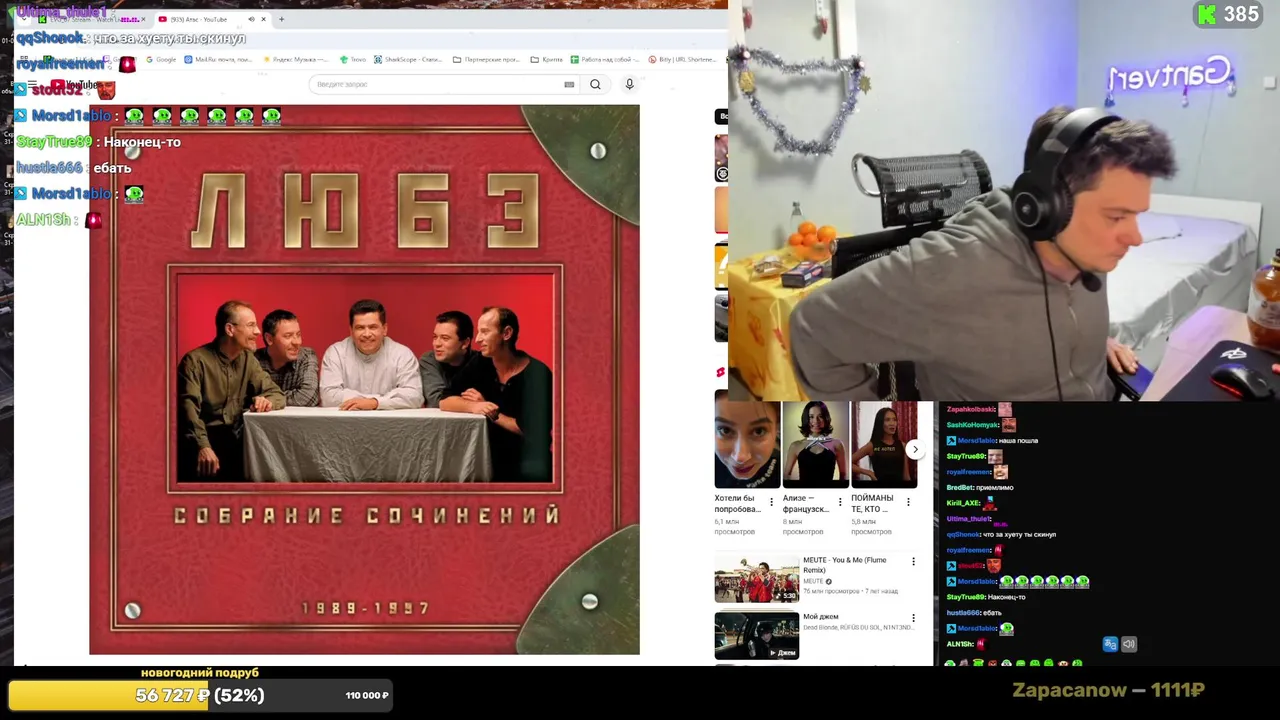This screenshot has width=1280, height=720.
Task: Click the donation goal progress bar
Action: point(200,695)
